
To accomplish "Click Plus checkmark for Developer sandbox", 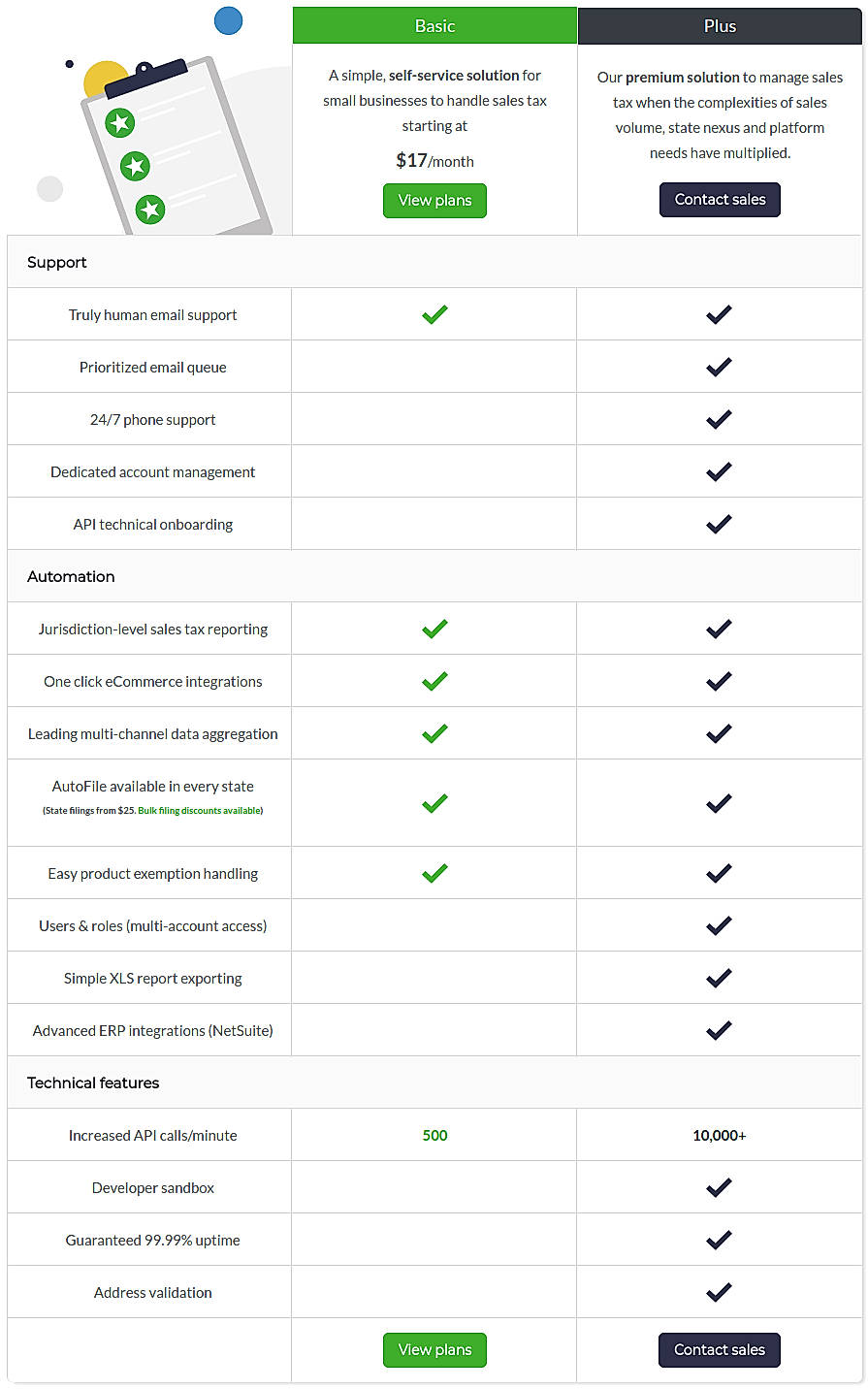I will 719,1187.
